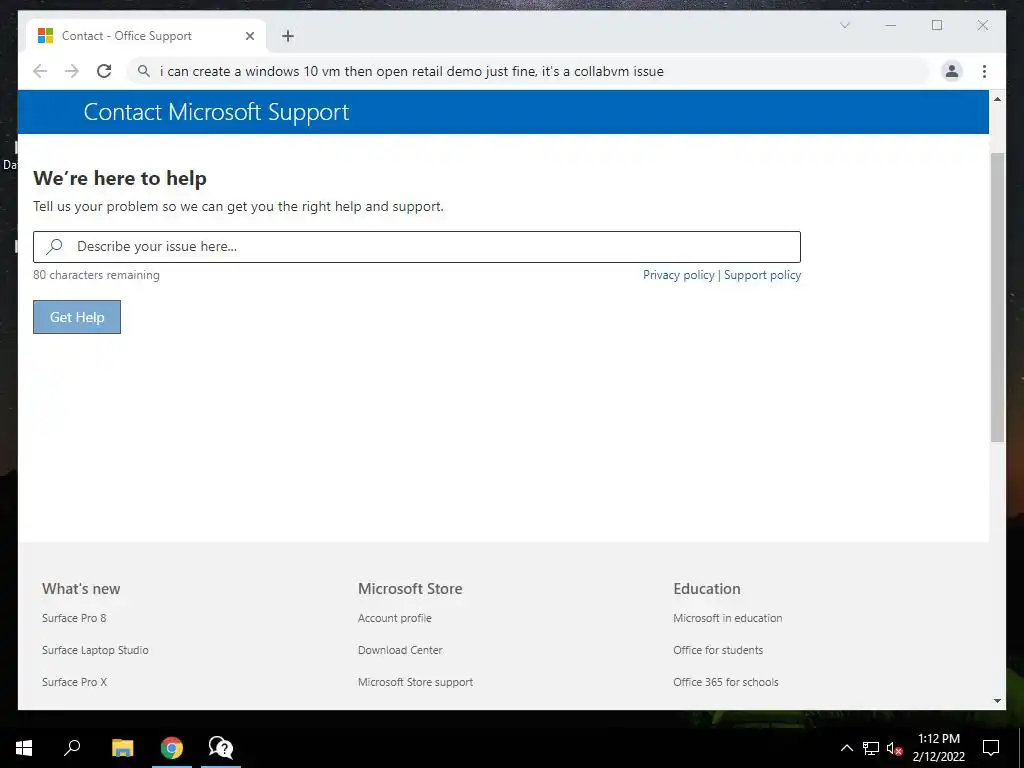The height and width of the screenshot is (768, 1024).
Task: Click the Chrome taskbar icon
Action: coord(172,748)
